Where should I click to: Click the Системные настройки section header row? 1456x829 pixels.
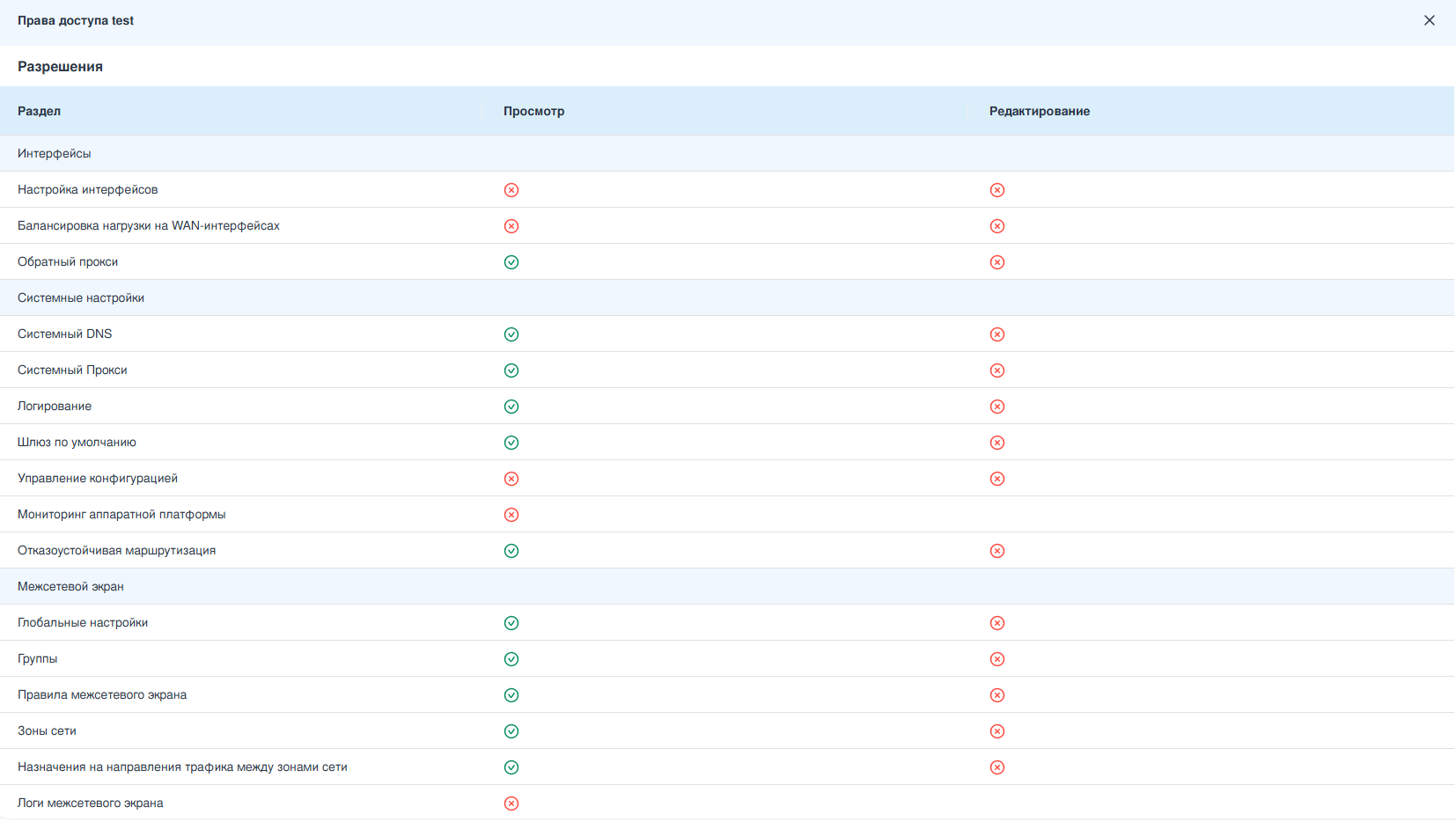point(81,297)
